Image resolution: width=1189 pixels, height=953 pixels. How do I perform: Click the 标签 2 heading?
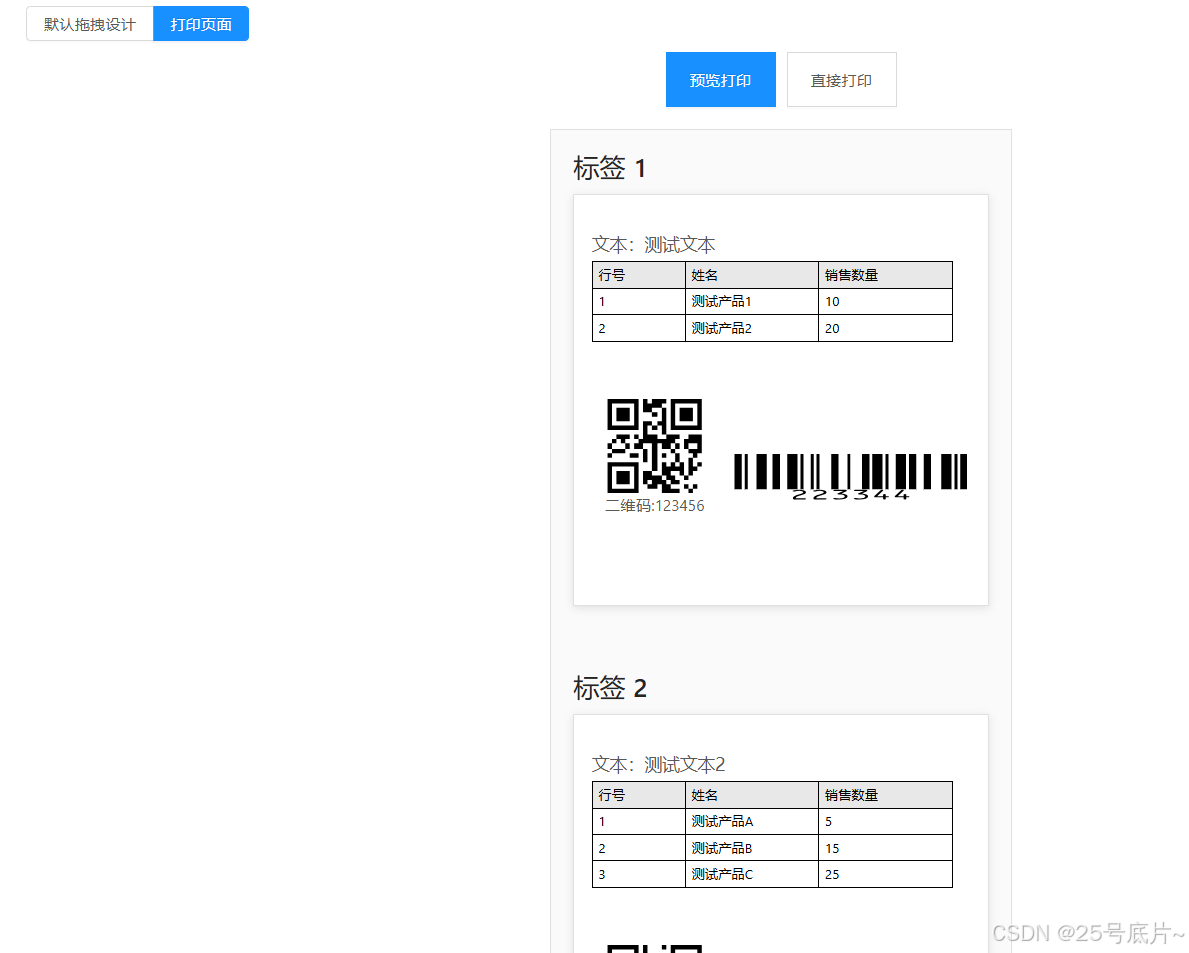pyautogui.click(x=610, y=688)
